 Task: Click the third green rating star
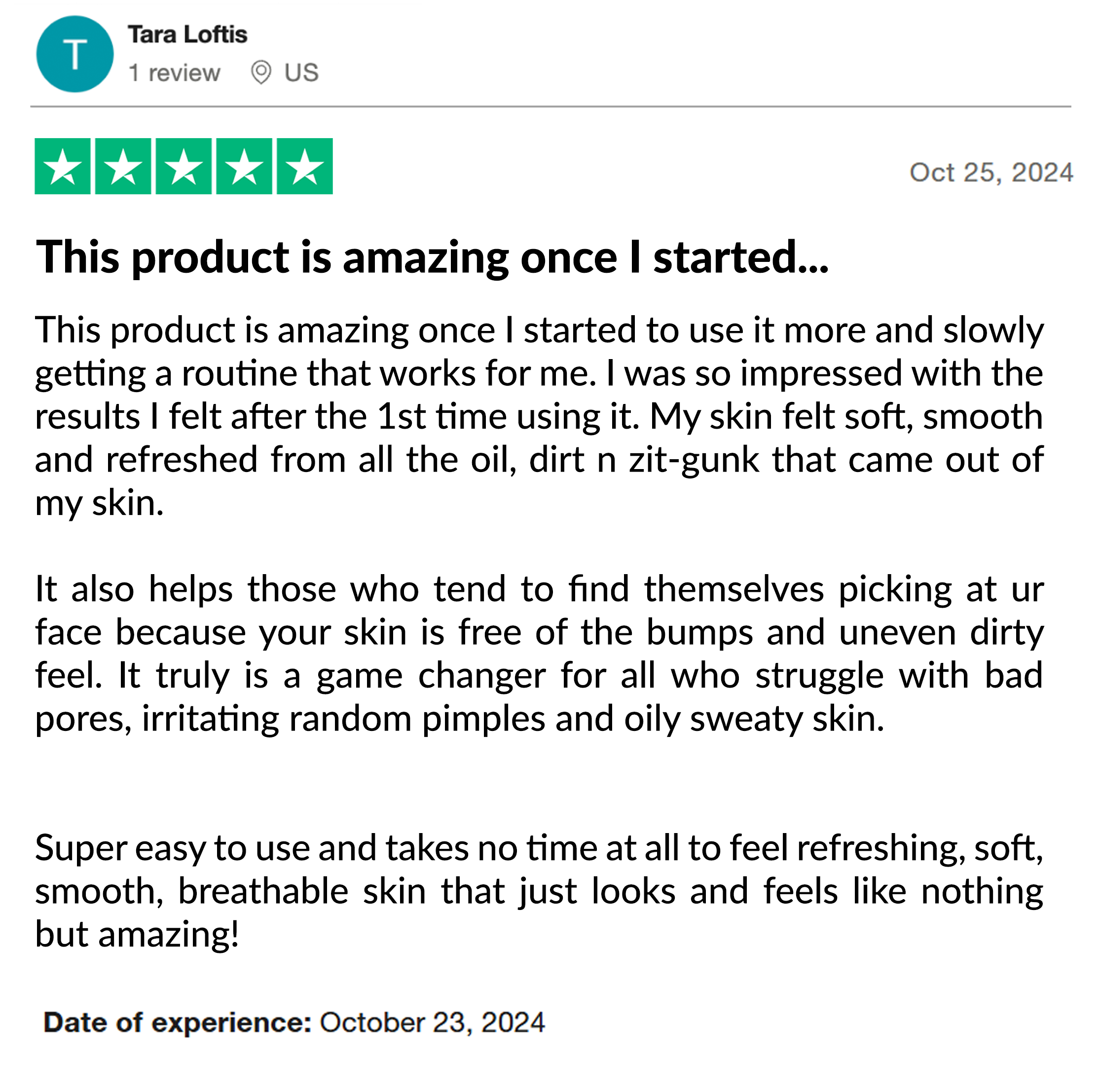tap(184, 166)
